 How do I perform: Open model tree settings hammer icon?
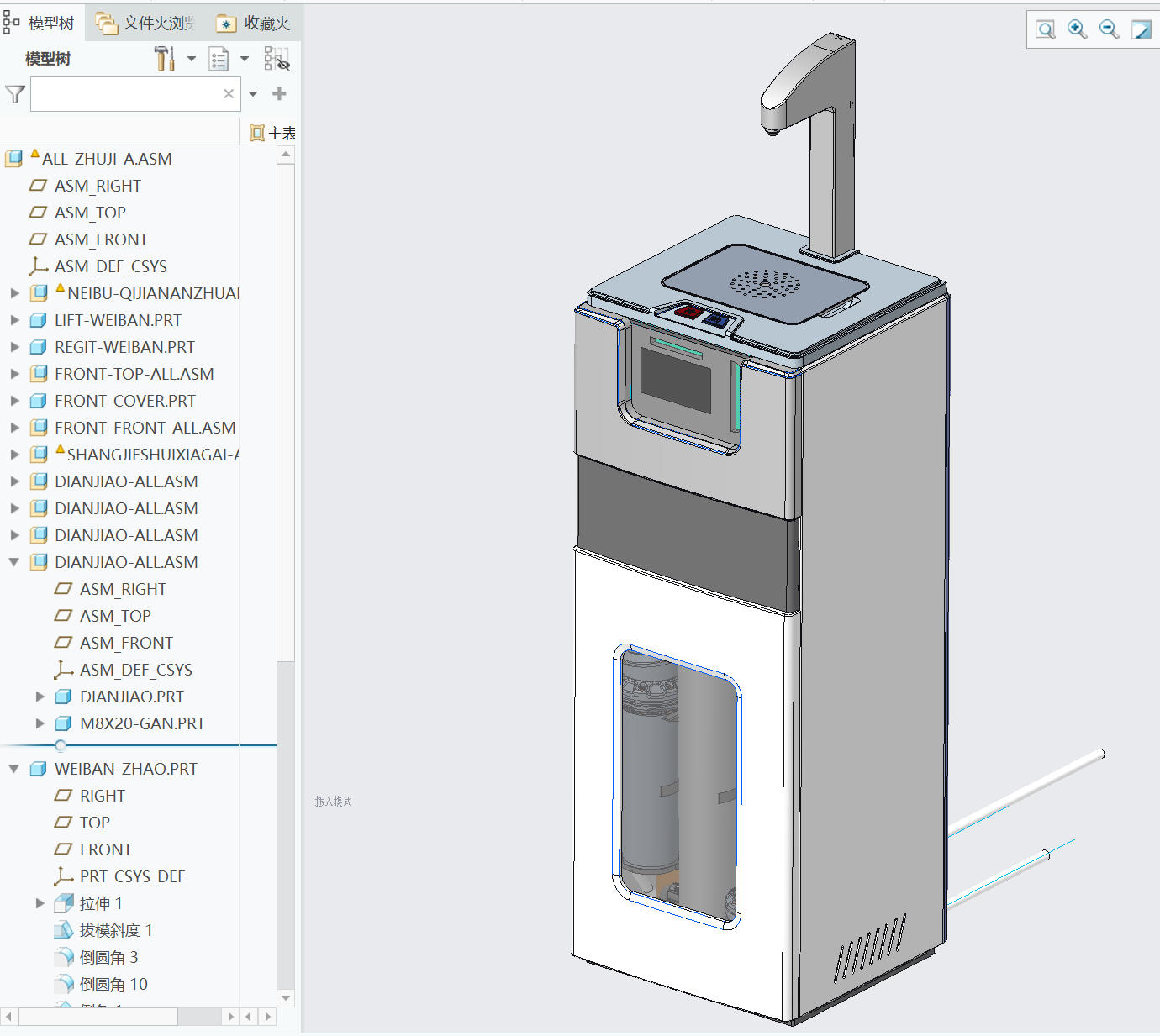click(165, 59)
